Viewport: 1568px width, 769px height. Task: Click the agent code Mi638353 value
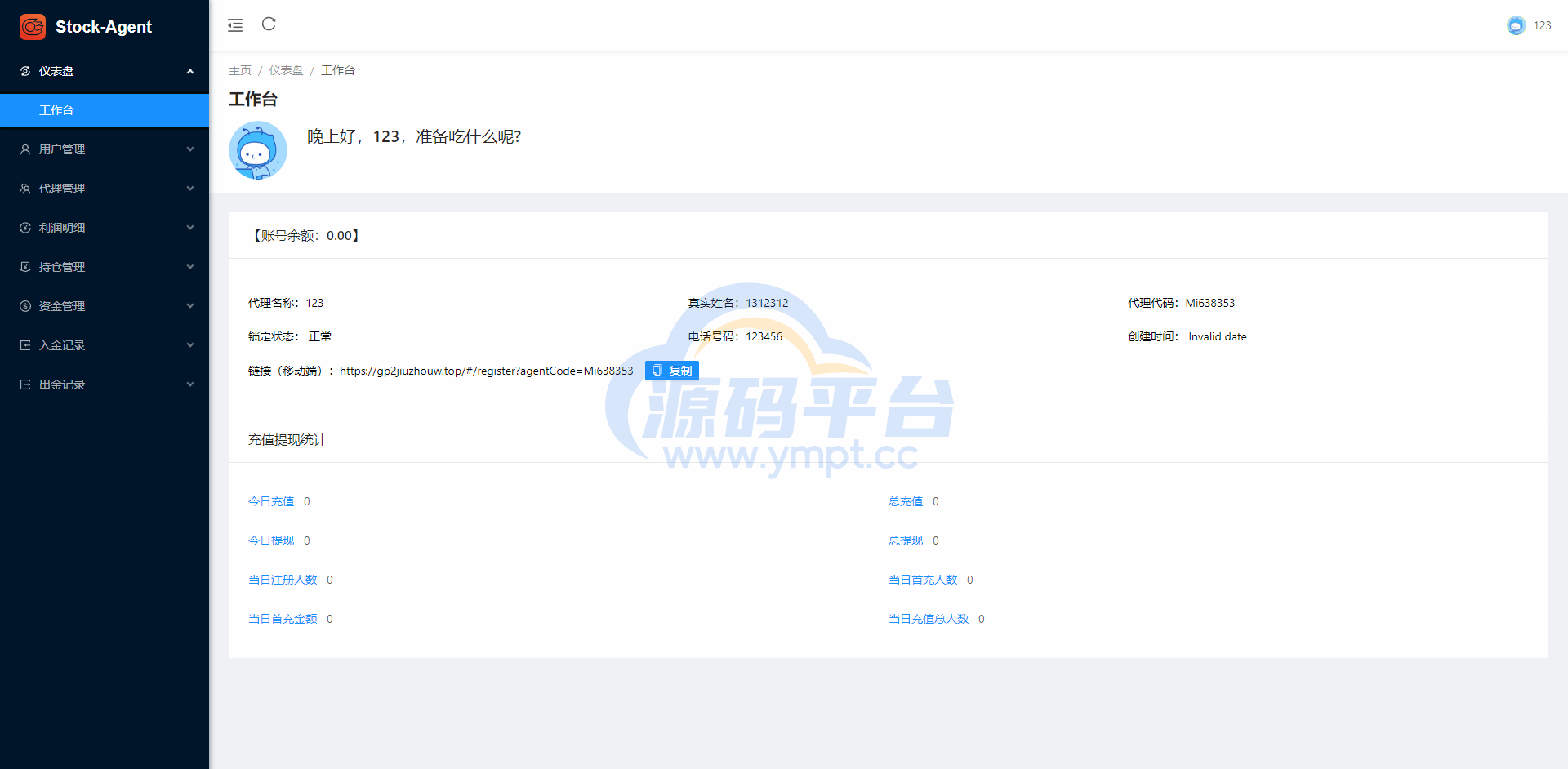[1210, 303]
